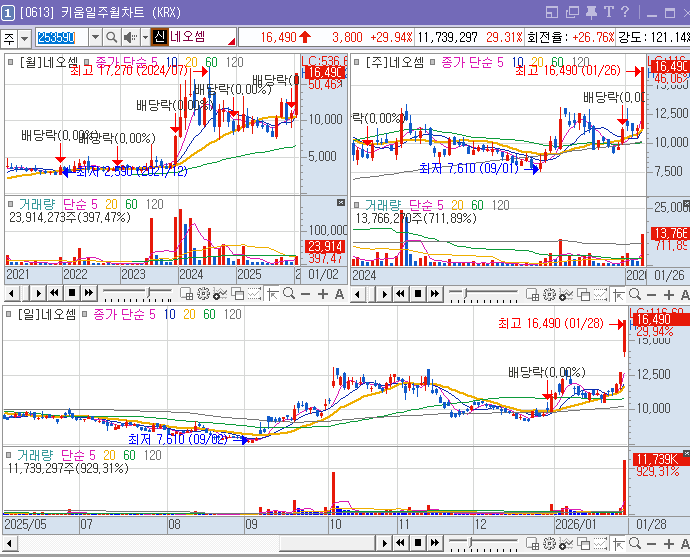This screenshot has width=690, height=557.
Task: Zoom in daily chart with plus button
Action: (668, 544)
